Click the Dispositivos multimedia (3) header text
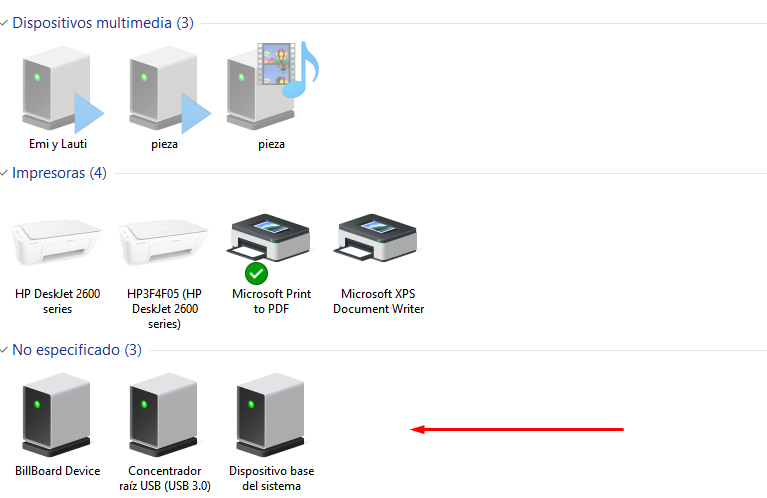This screenshot has height=498, width=767. (x=103, y=23)
